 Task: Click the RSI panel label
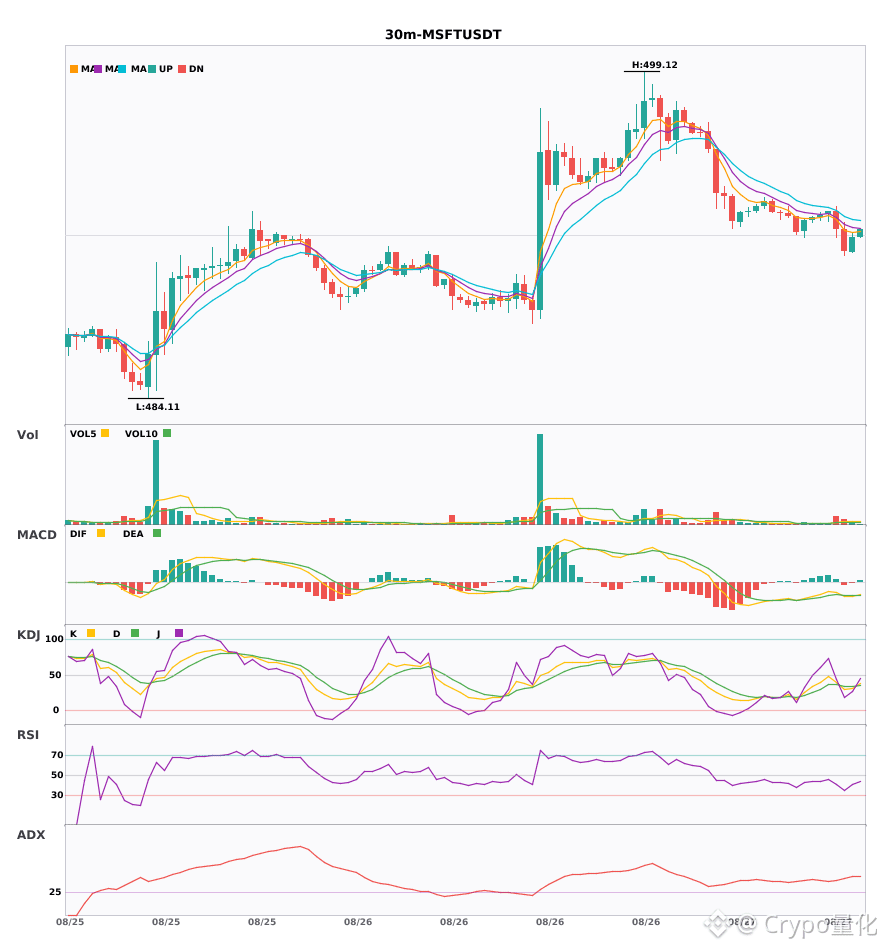[x=28, y=735]
